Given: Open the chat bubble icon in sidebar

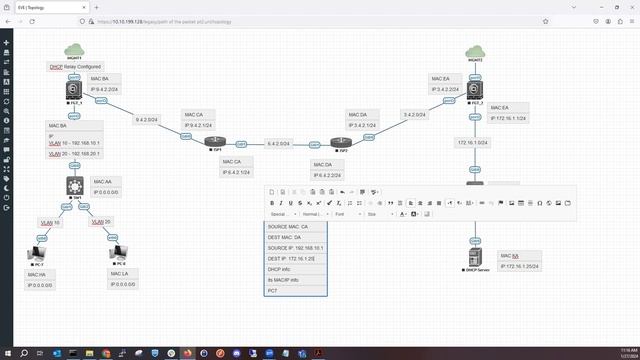Looking at the screenshot, I should [6, 150].
